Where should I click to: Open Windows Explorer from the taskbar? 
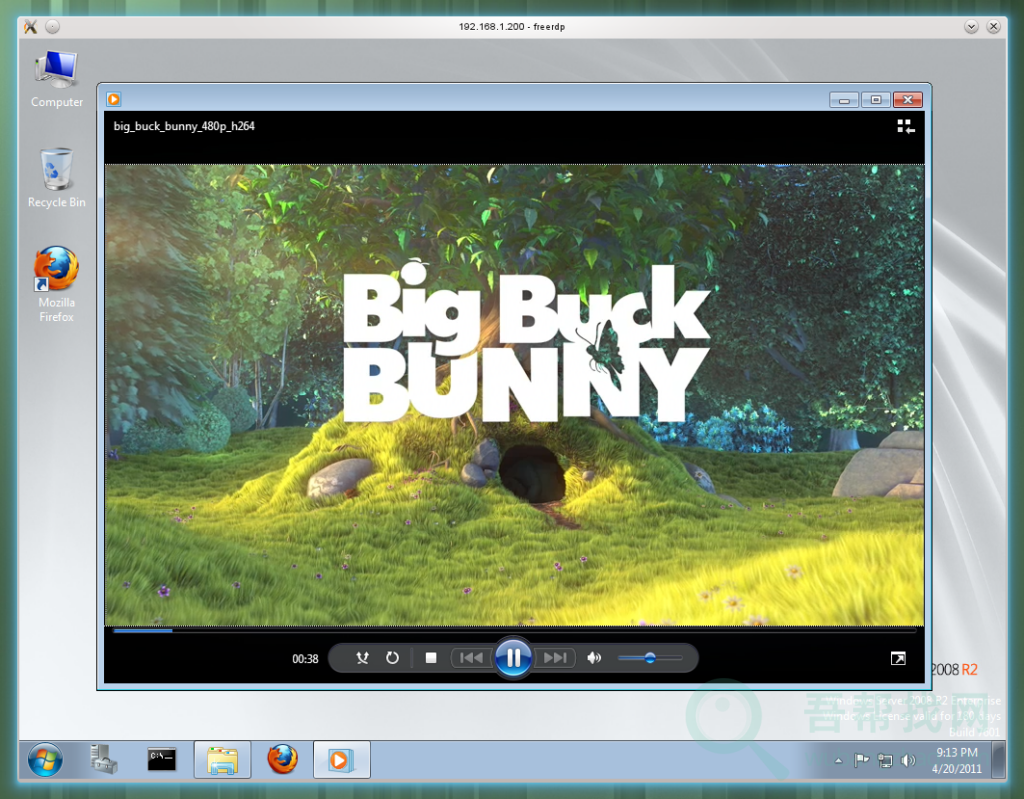point(222,760)
